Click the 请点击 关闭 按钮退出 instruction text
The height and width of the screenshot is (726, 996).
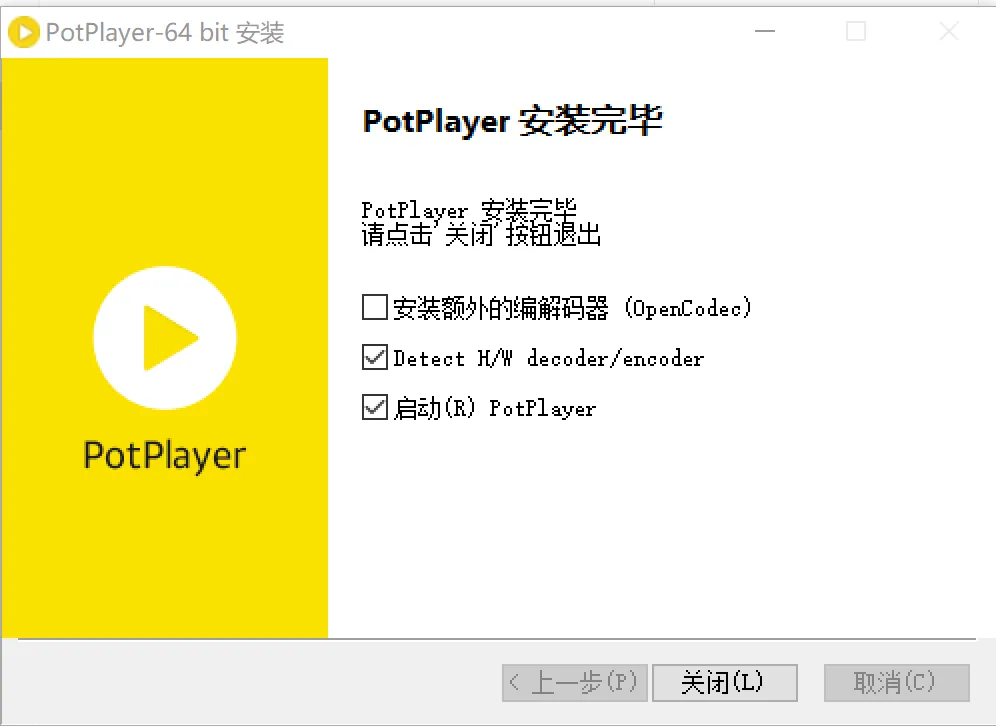click(481, 236)
